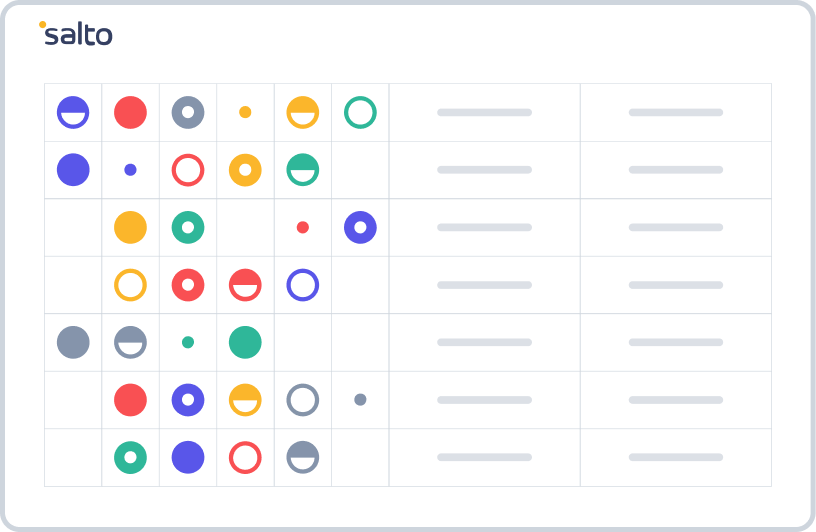Choose the solid yellow circle
Image resolution: width=816 pixels, height=532 pixels.
130,227
